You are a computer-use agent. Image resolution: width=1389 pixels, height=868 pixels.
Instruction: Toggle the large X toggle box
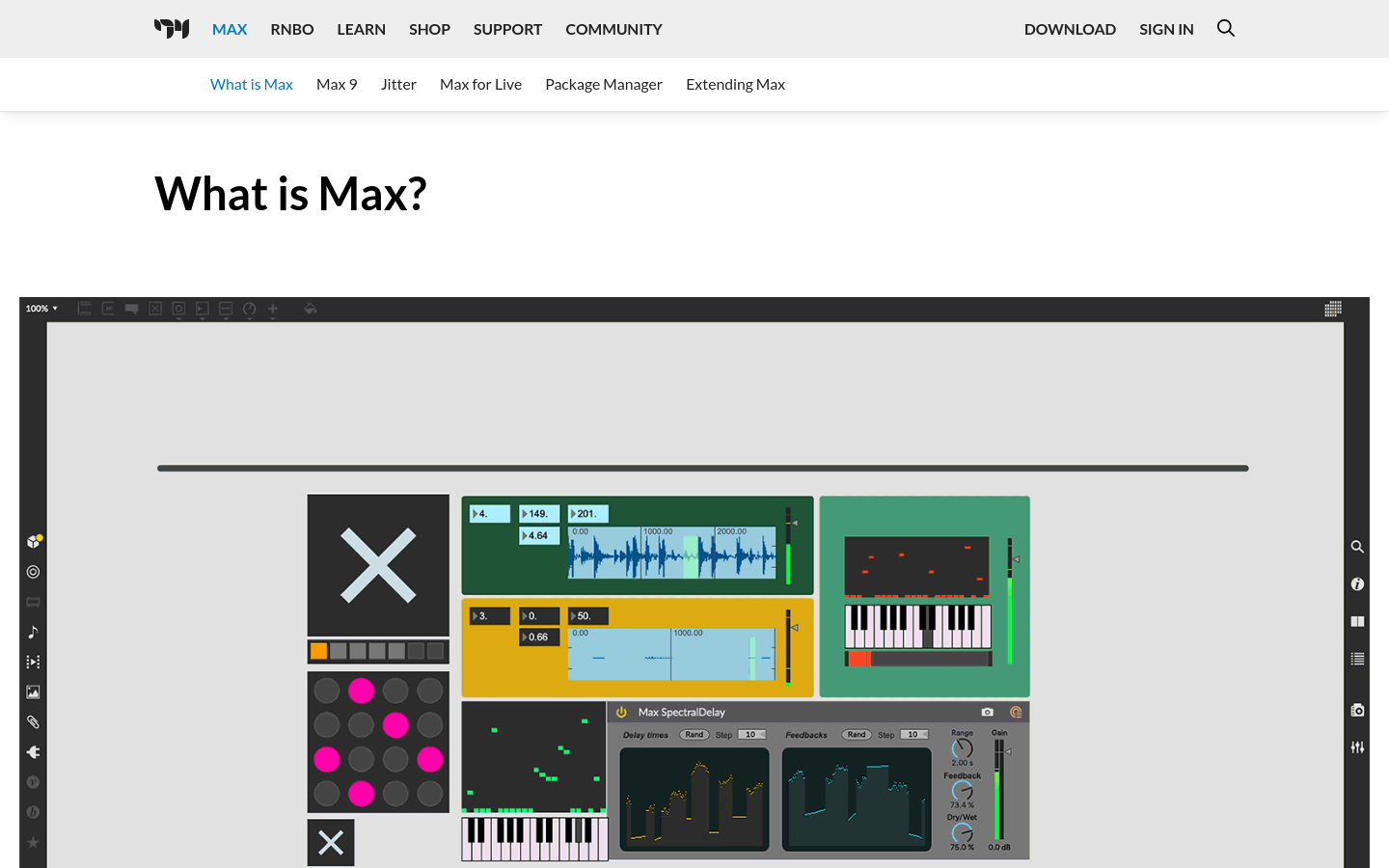tap(378, 565)
